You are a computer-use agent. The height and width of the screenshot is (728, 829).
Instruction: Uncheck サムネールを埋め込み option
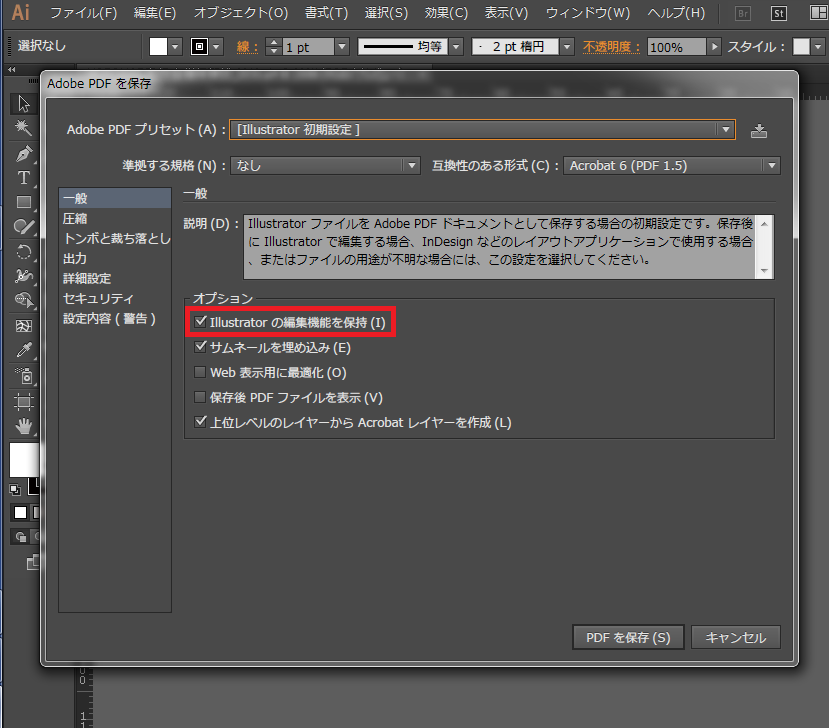200,347
